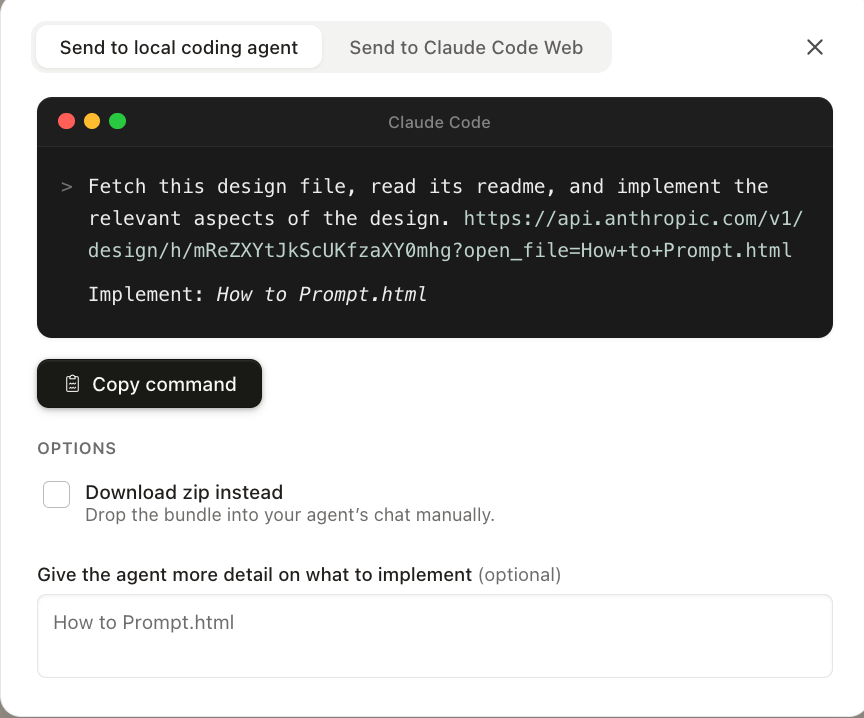Click the green terminal window dot
This screenshot has width=864, height=718.
117,121
